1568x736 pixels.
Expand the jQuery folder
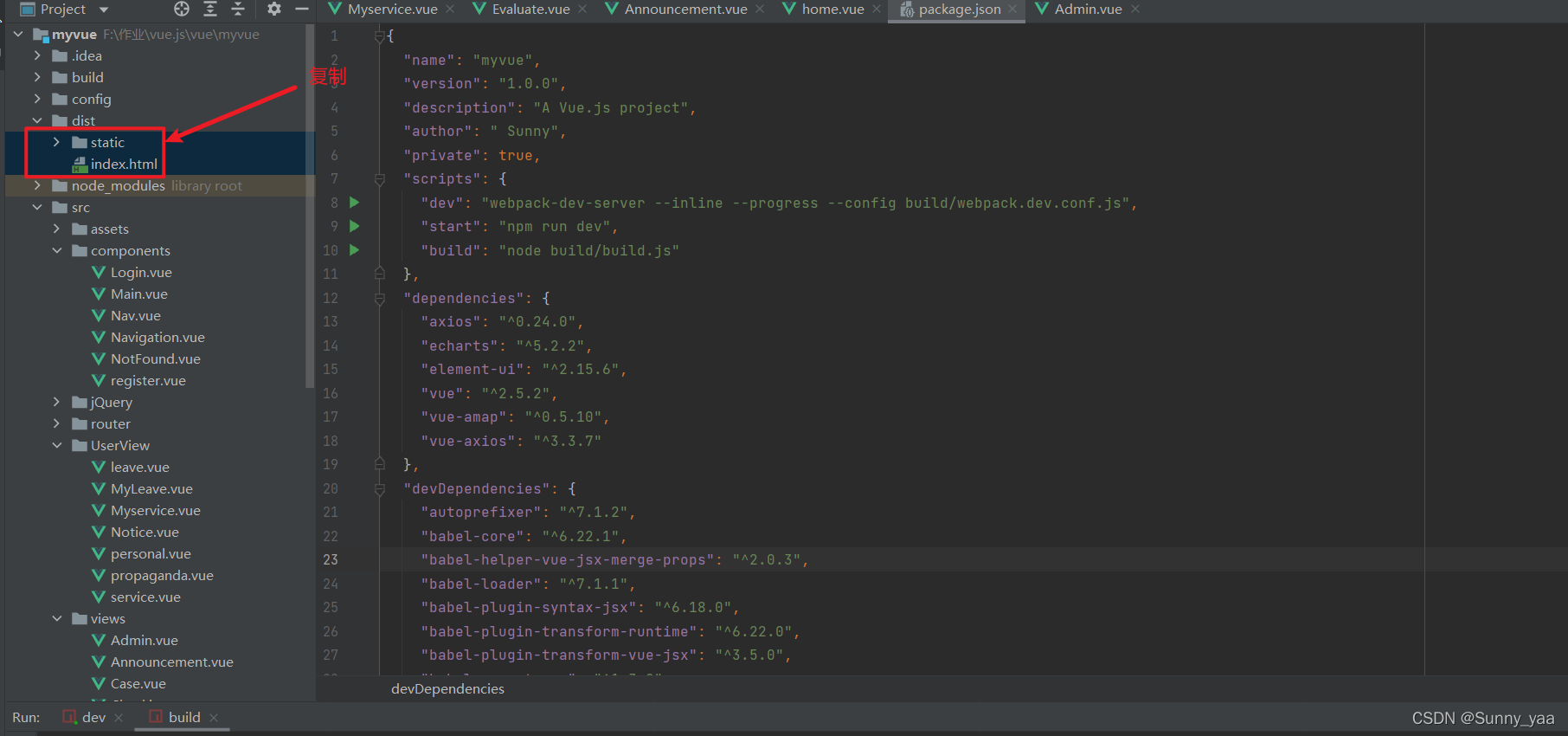coord(56,402)
